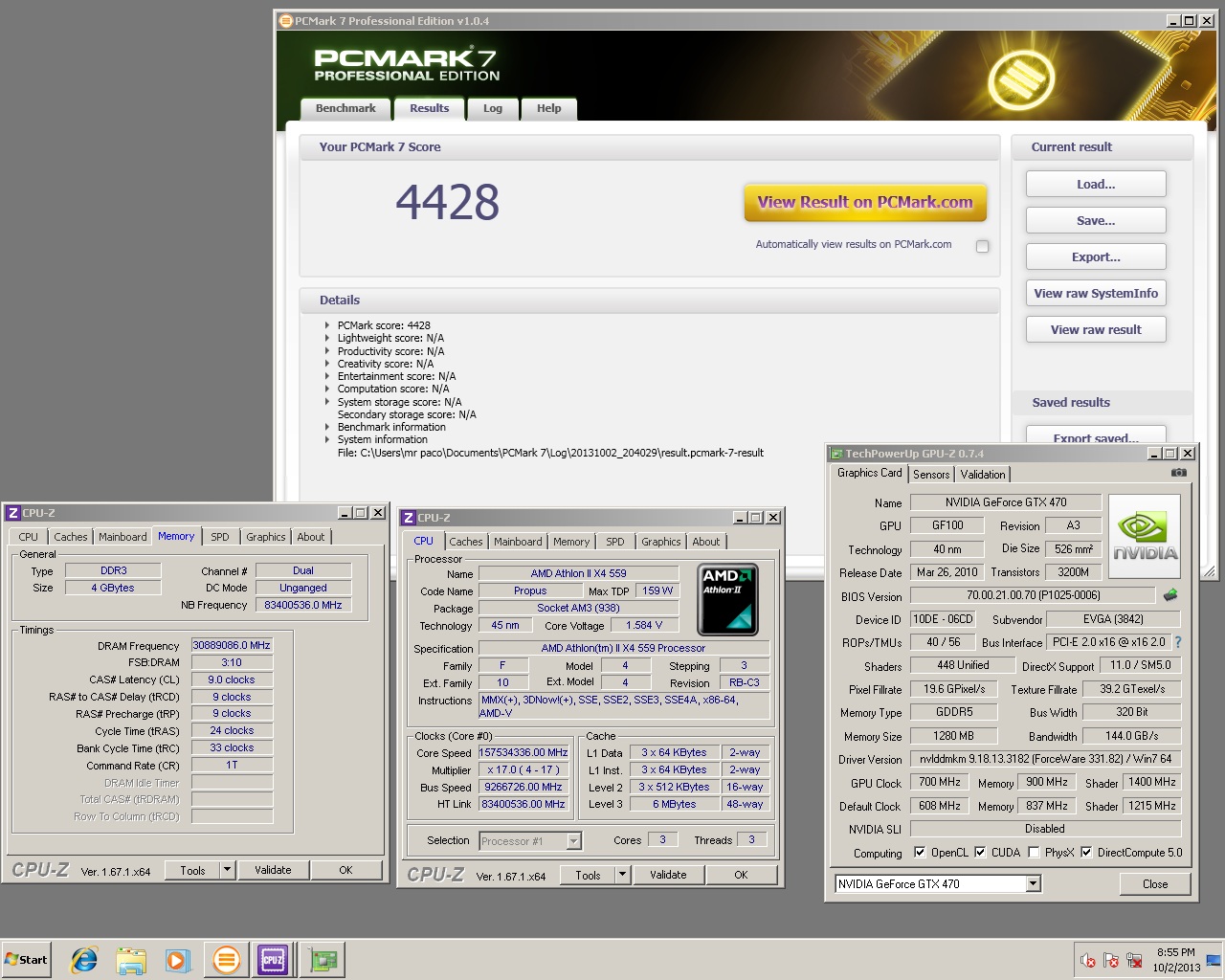Click the GPU-Z title bar icon

(836, 454)
